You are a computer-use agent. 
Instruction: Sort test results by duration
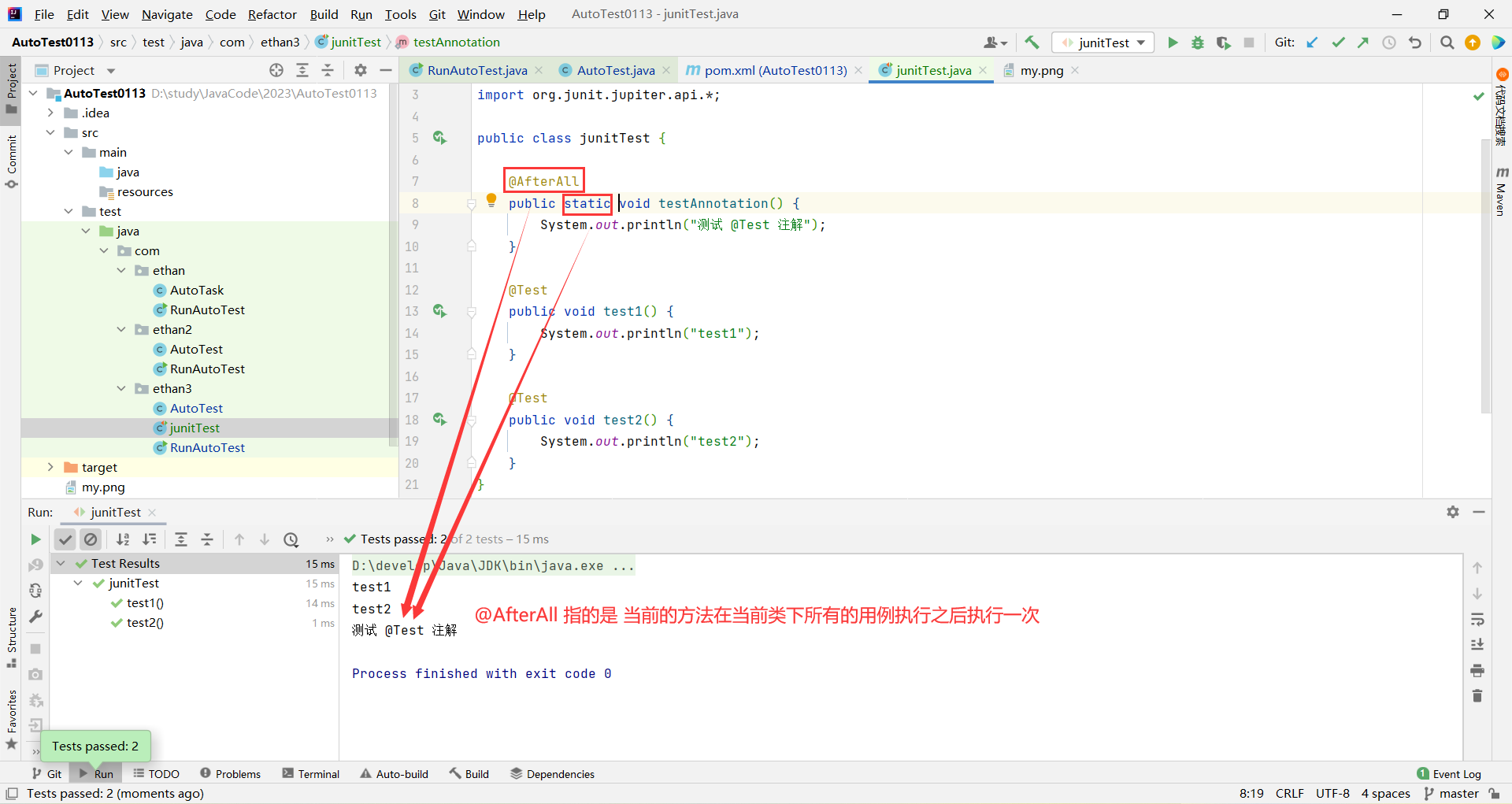pos(149,539)
